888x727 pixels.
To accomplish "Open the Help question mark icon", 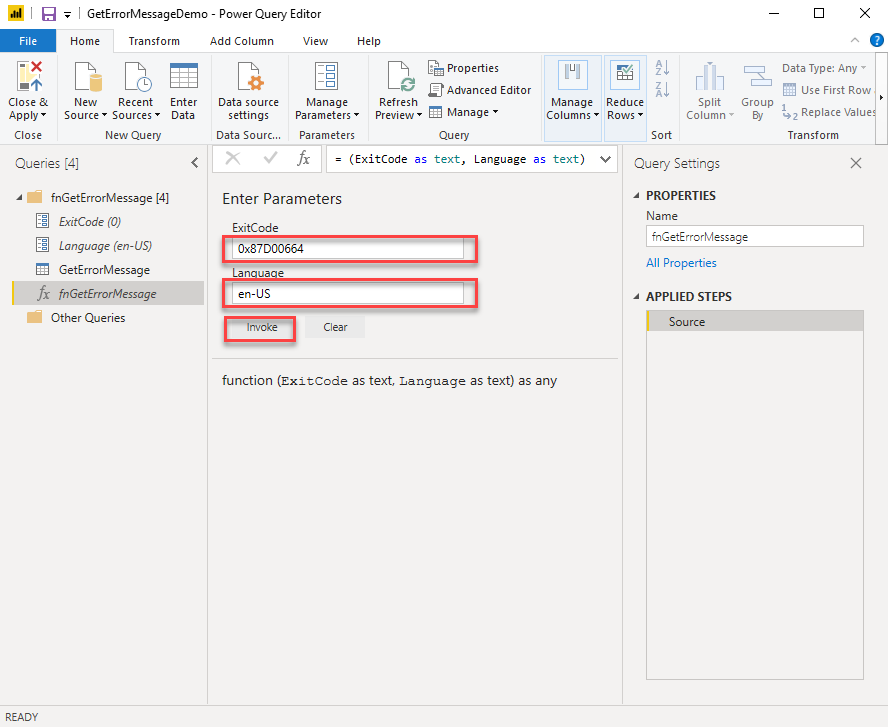I will 876,40.
